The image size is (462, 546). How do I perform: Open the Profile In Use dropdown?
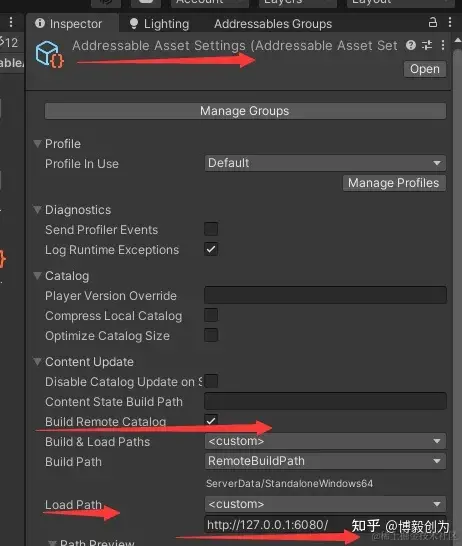click(x=325, y=163)
